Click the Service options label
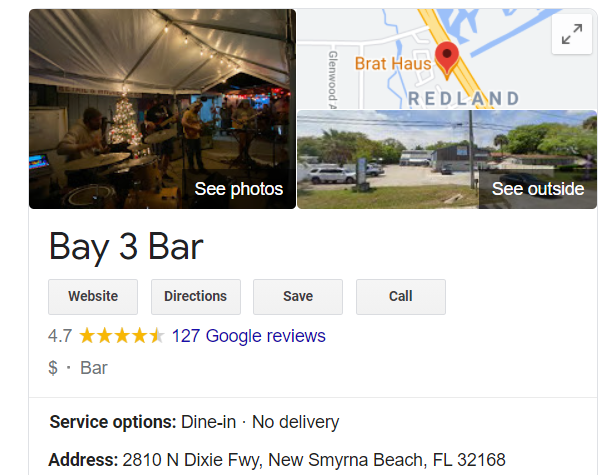Image resolution: width=604 pixels, height=475 pixels. [112, 422]
